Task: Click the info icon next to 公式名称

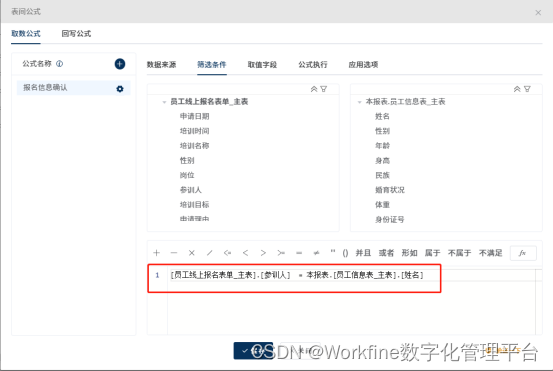Action: click(60, 64)
